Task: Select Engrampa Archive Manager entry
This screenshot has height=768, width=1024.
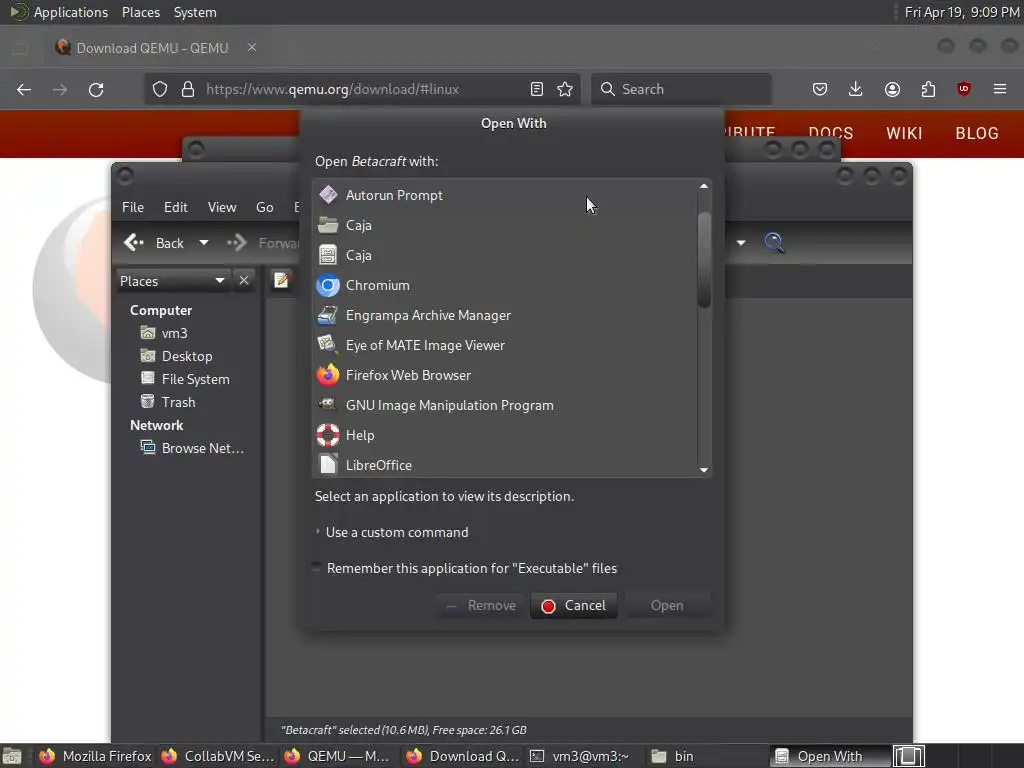Action: click(x=505, y=315)
